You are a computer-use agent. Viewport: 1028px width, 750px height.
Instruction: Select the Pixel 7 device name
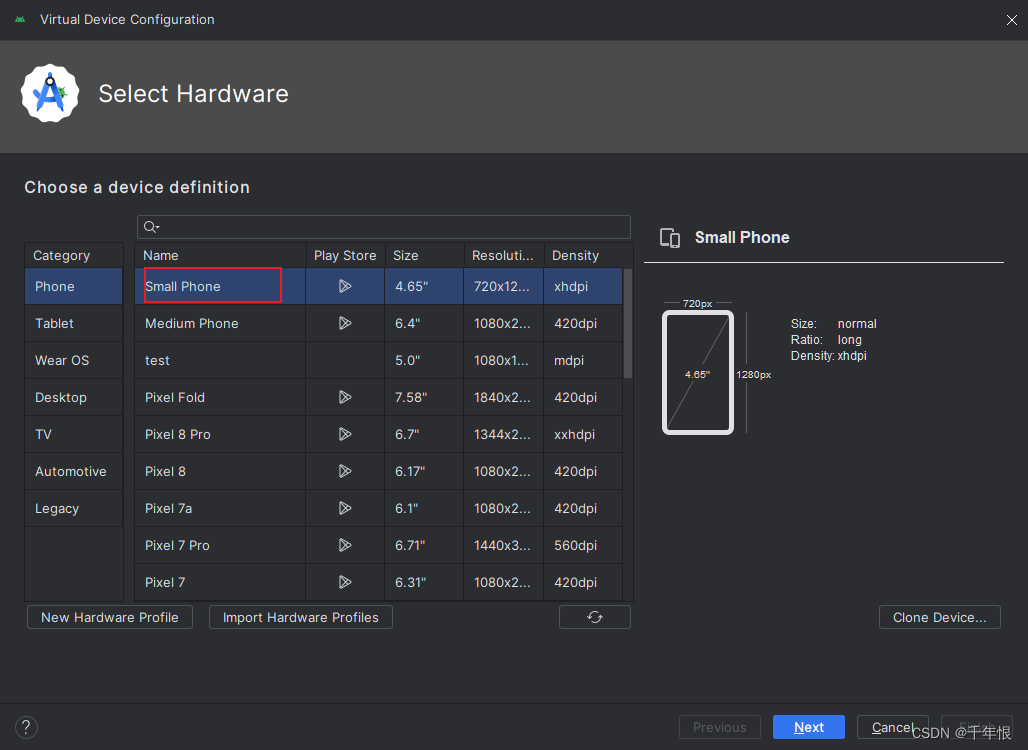click(x=165, y=582)
